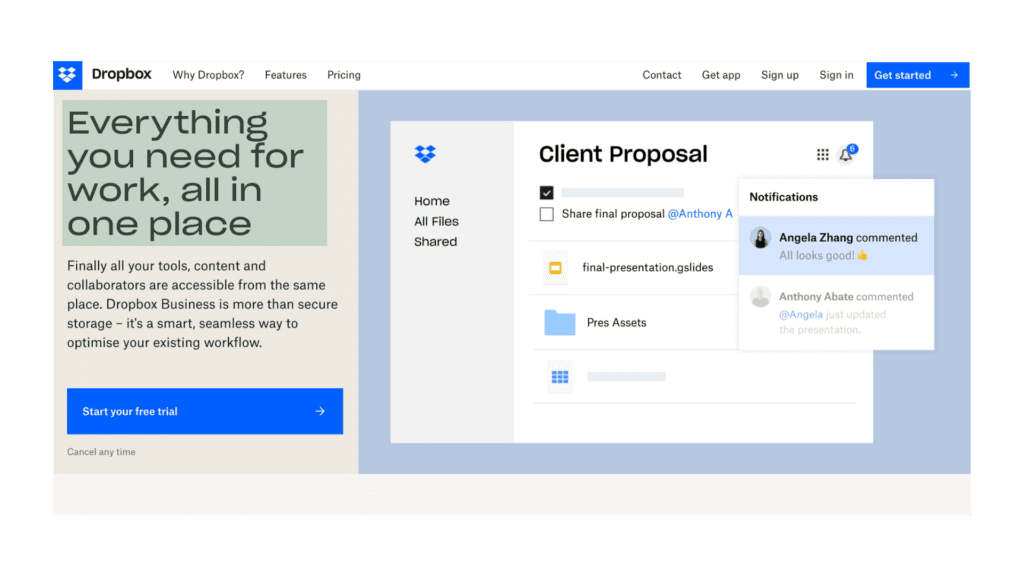Image resolution: width=1024 pixels, height=576 pixels.
Task: Click the Start your free trial button
Action: click(x=204, y=411)
